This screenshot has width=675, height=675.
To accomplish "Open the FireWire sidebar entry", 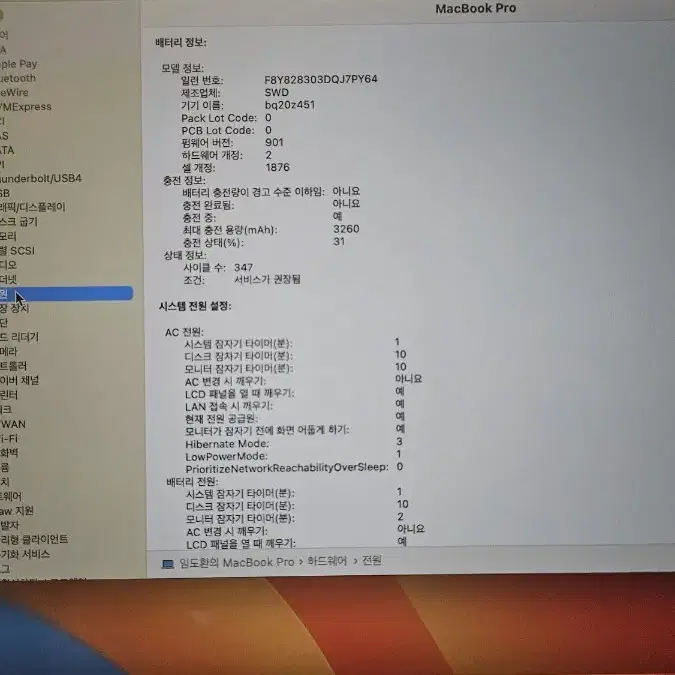I will click(x=14, y=93).
